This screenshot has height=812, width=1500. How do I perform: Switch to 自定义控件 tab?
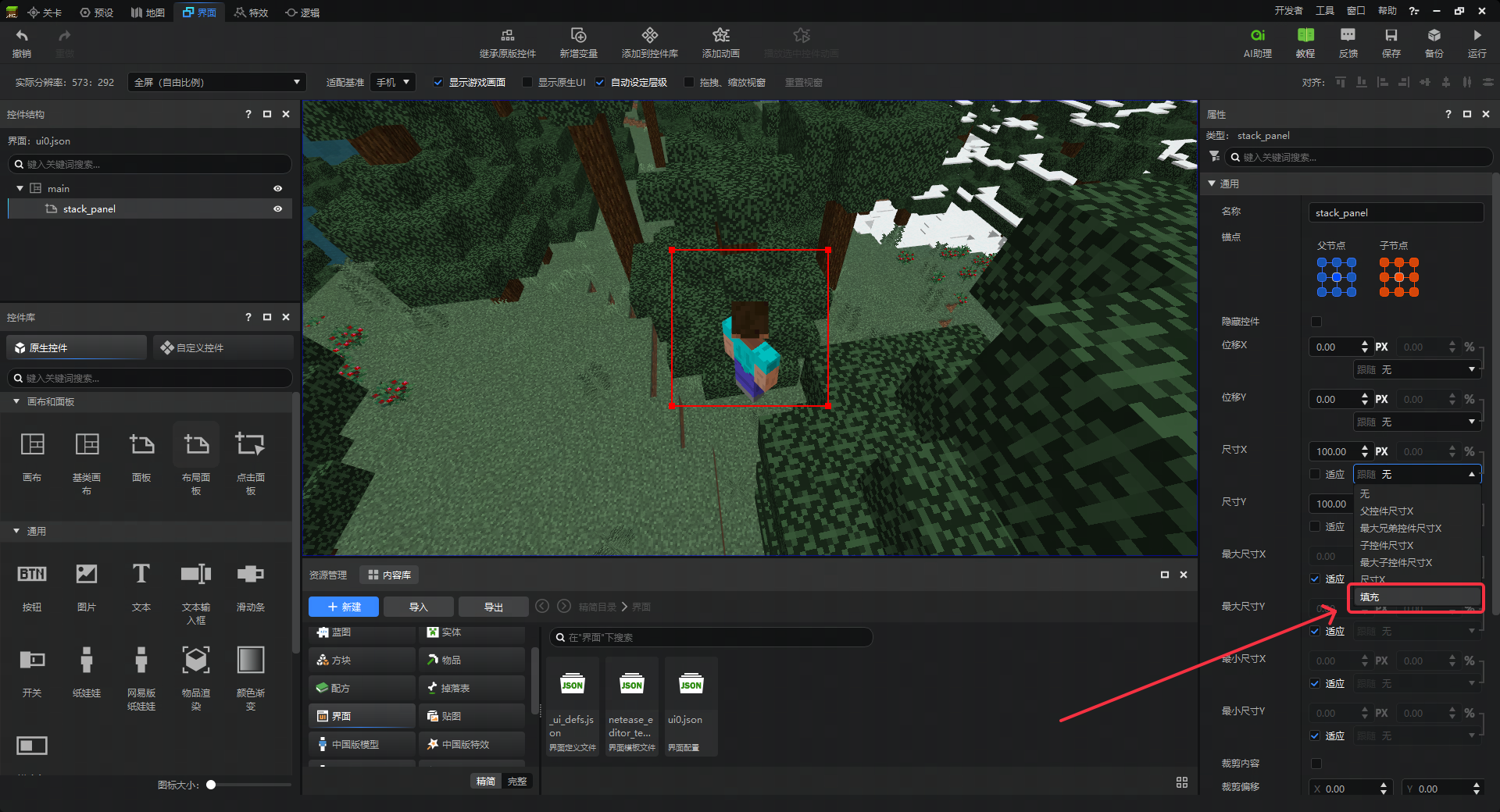223,347
